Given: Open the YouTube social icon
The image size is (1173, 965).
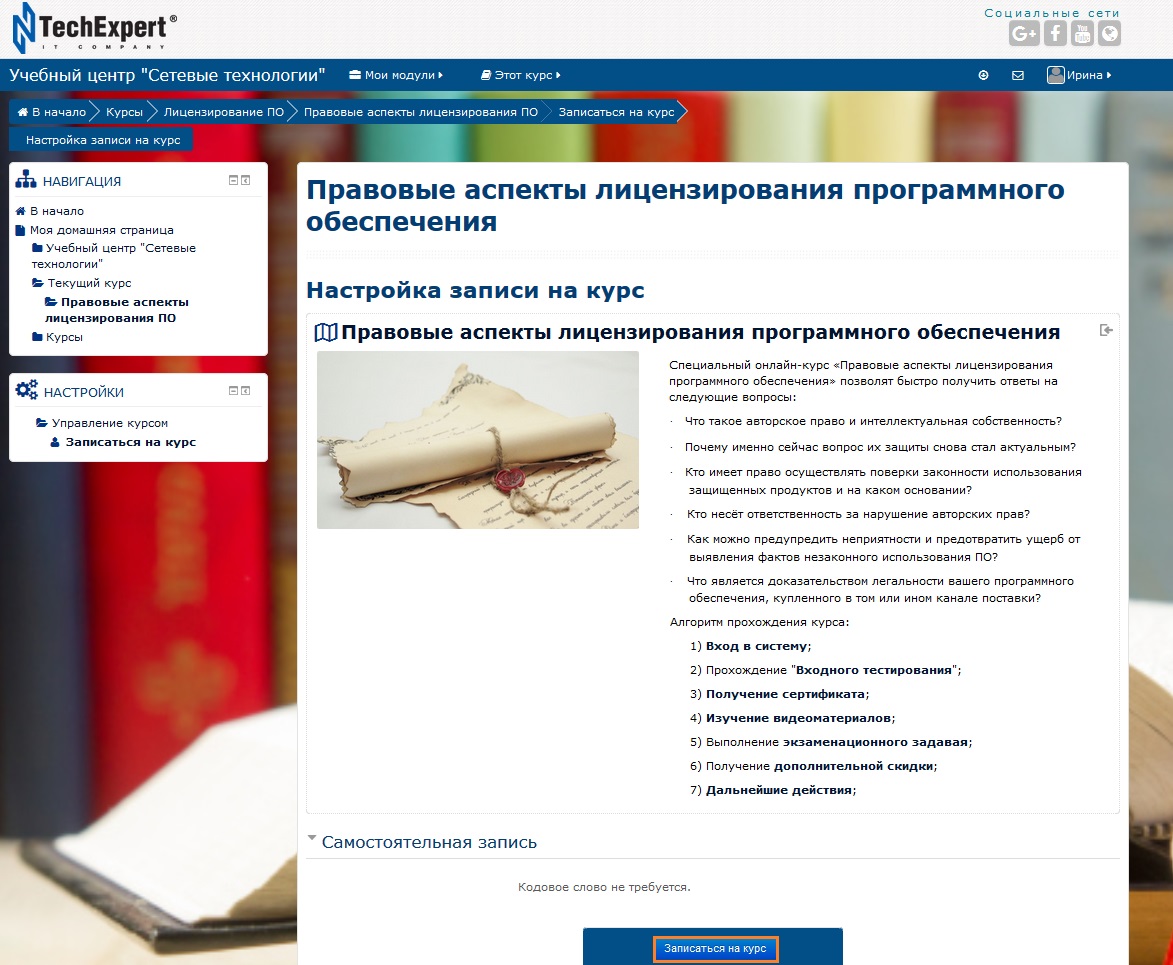Looking at the screenshot, I should [1082, 33].
